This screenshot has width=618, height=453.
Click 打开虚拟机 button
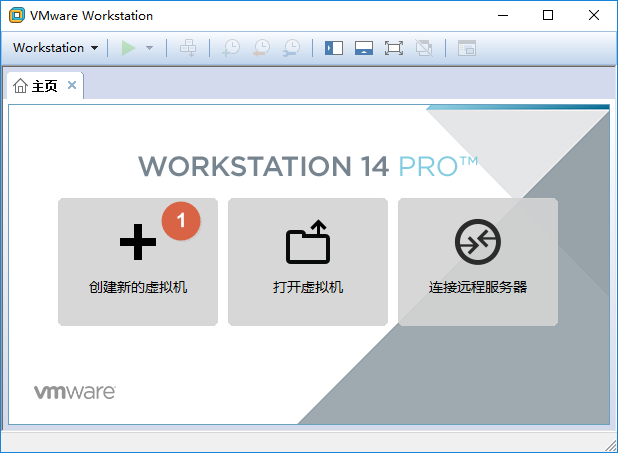point(308,262)
